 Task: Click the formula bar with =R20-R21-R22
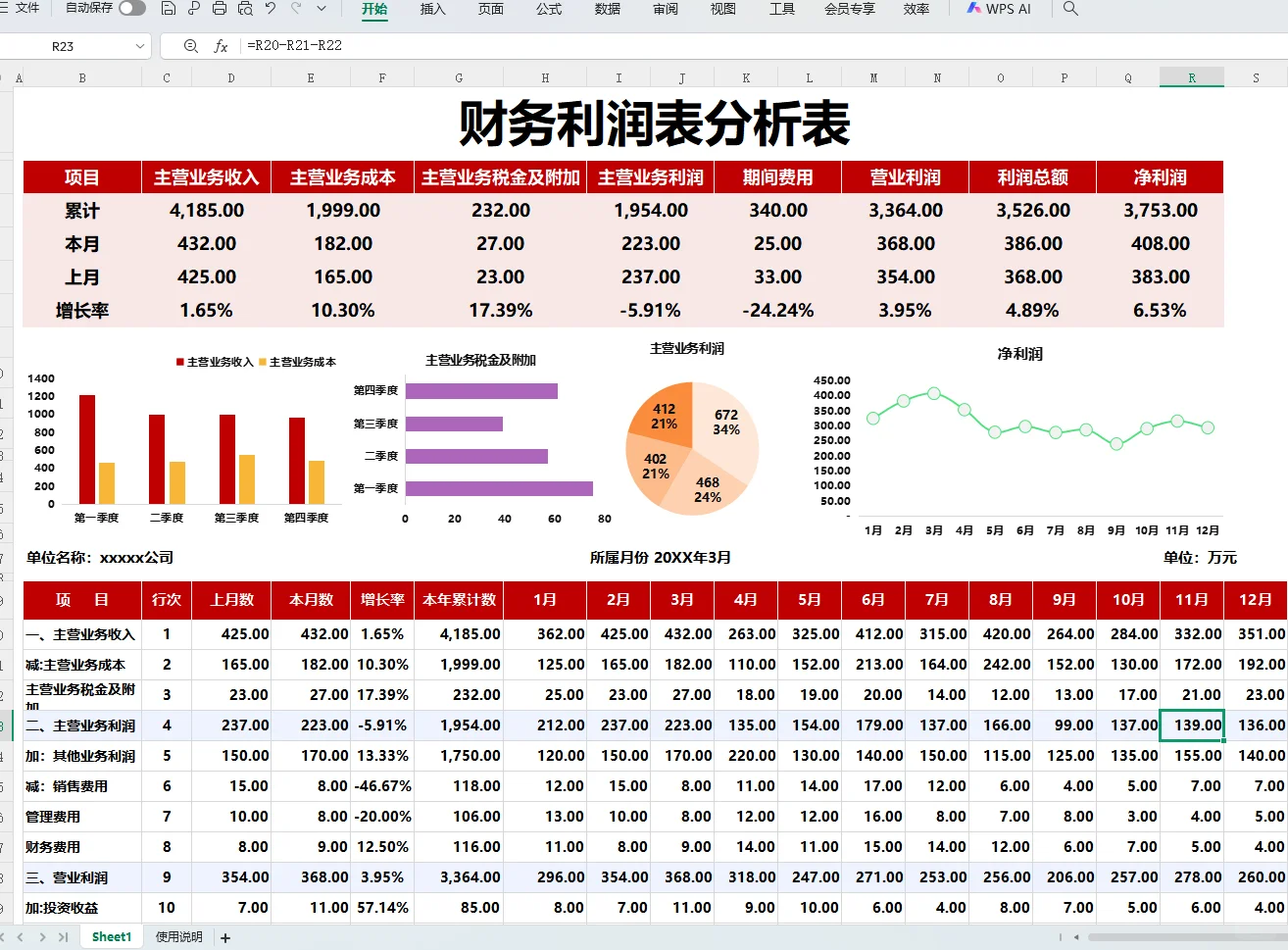pos(765,46)
